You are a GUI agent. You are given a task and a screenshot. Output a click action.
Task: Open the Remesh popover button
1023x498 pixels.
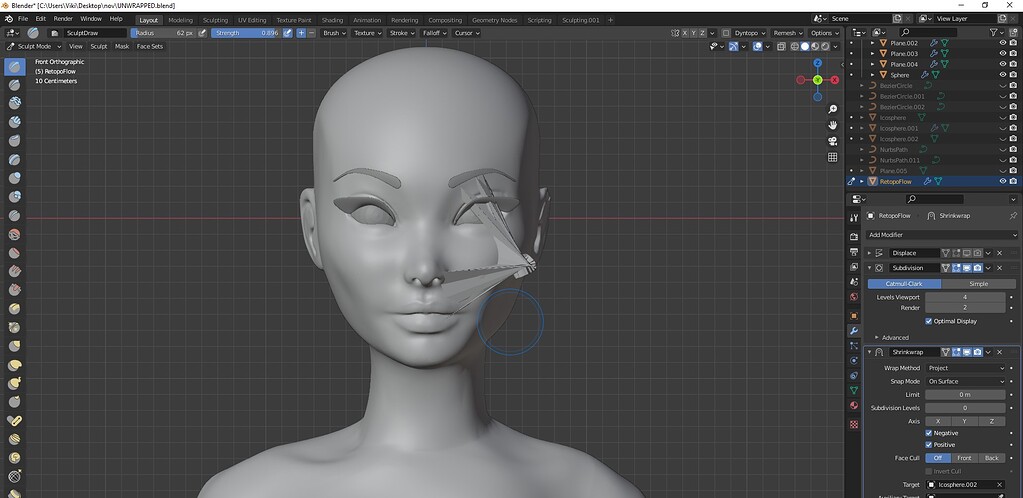point(787,33)
